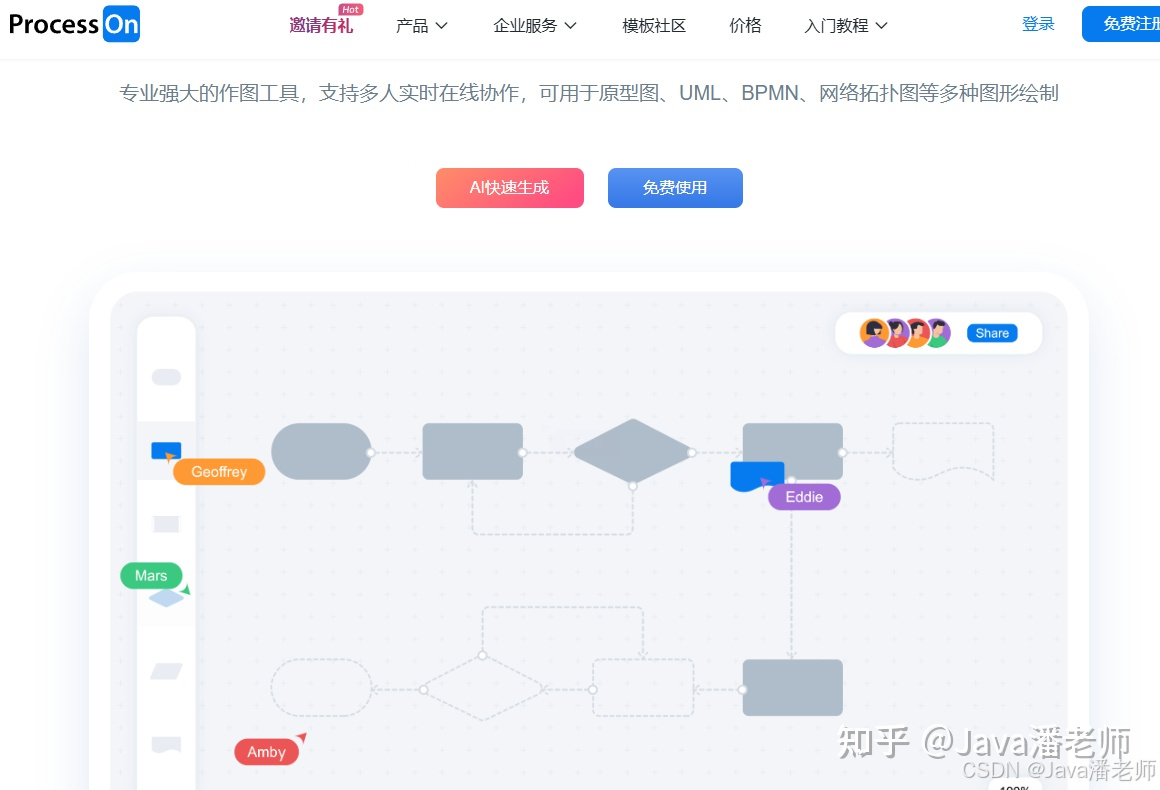This screenshot has height=790, width=1160.
Task: Open the 价格 pricing page
Action: [x=745, y=26]
